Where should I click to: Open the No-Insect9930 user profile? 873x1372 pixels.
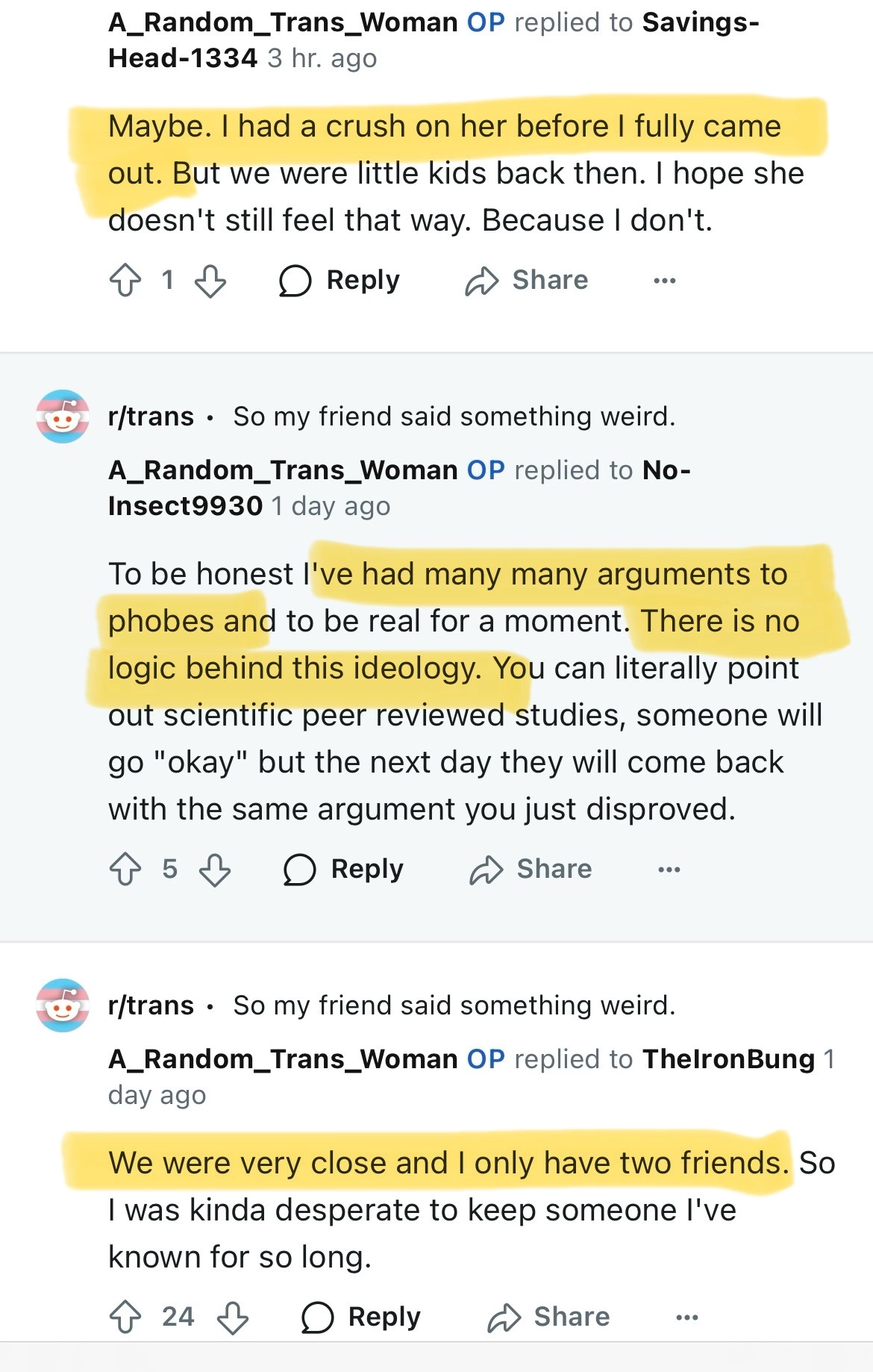tap(666, 471)
